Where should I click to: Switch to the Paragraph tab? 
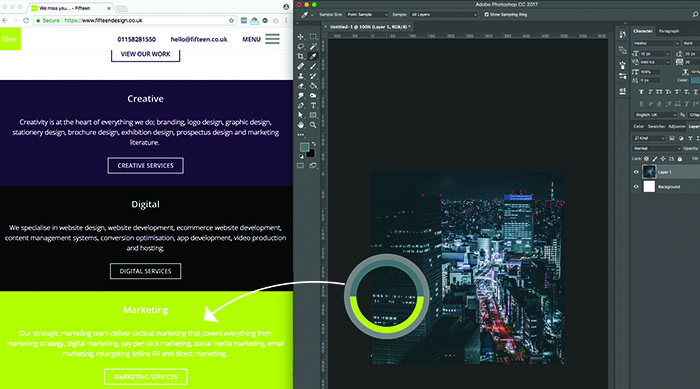coord(669,31)
